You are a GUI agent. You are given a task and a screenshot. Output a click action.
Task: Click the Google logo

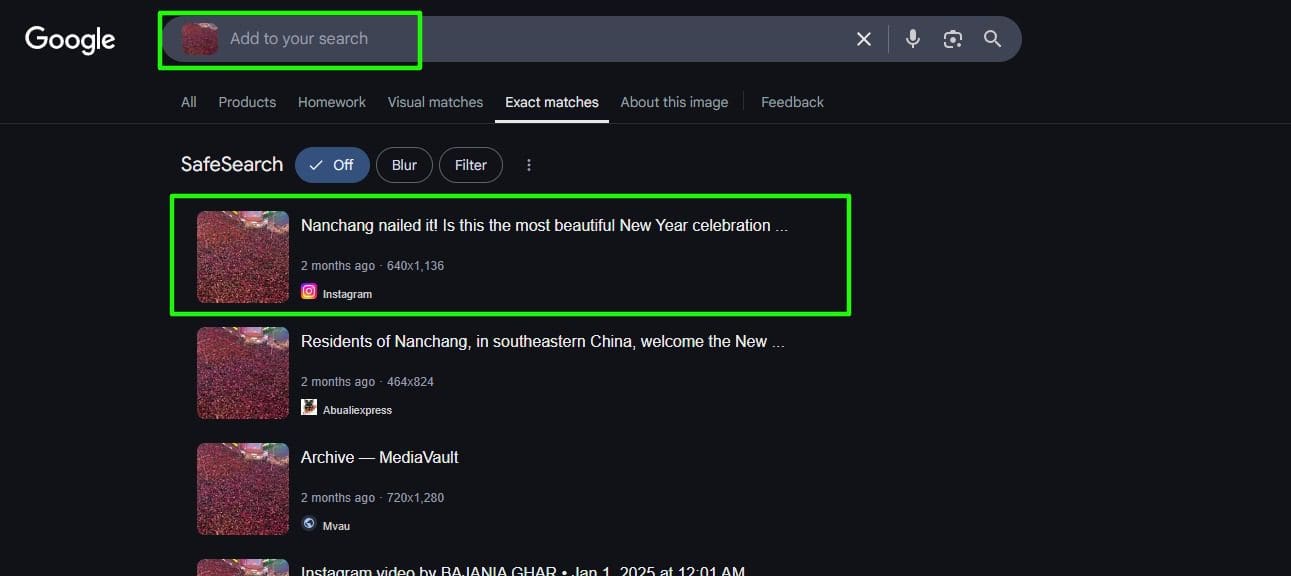(x=70, y=39)
